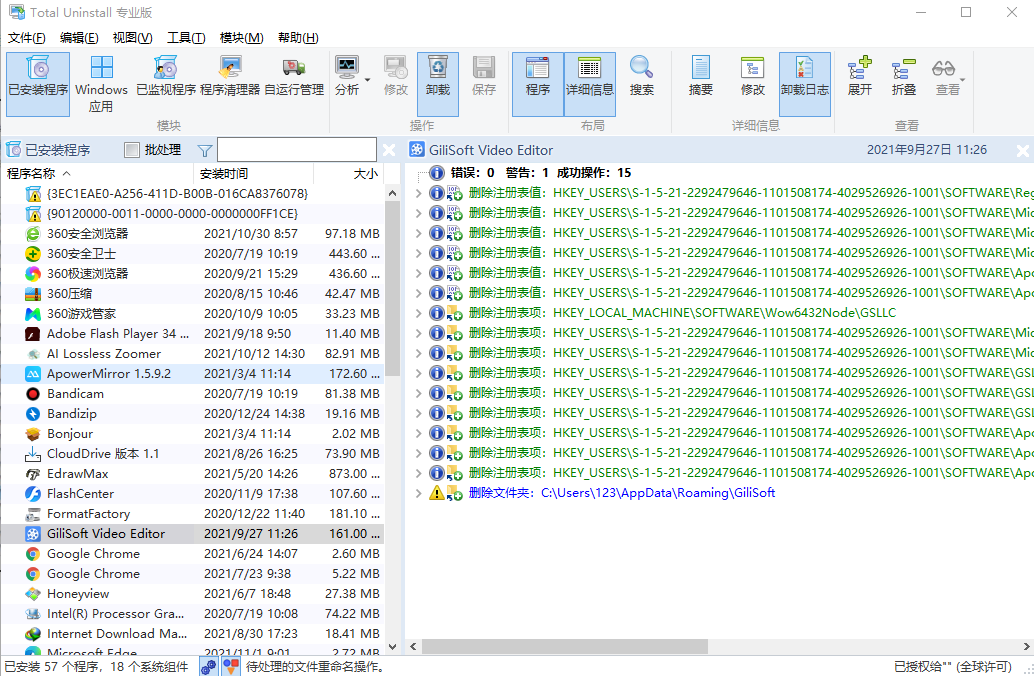Open the Windows 应用 module
Screen dimensions: 1034x676
click(x=101, y=84)
